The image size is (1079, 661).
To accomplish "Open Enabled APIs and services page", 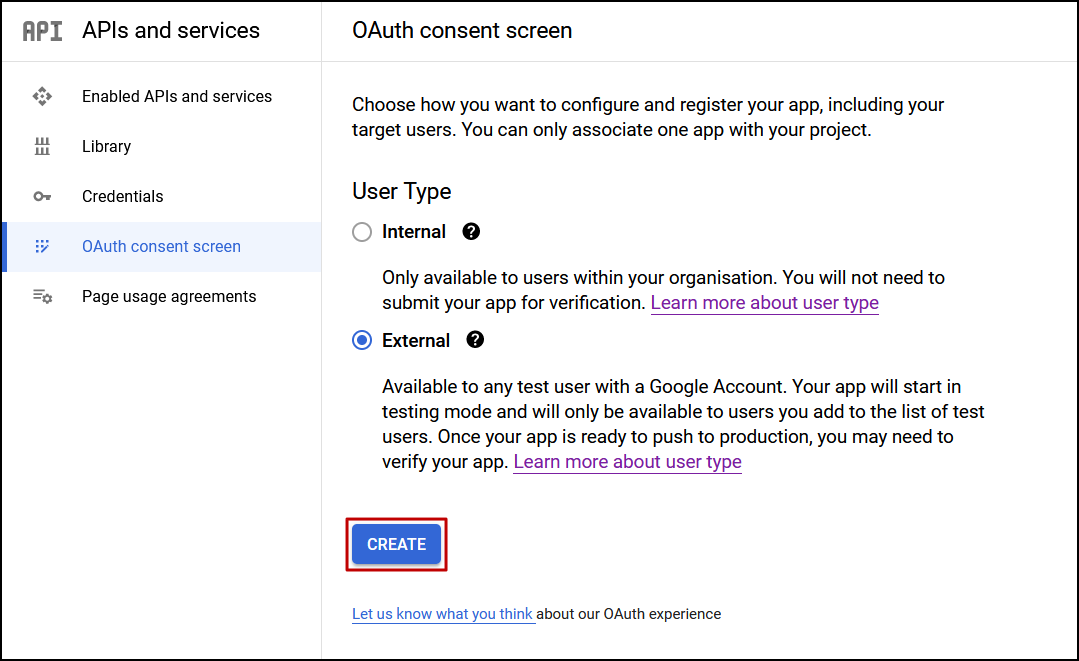I will coord(176,96).
